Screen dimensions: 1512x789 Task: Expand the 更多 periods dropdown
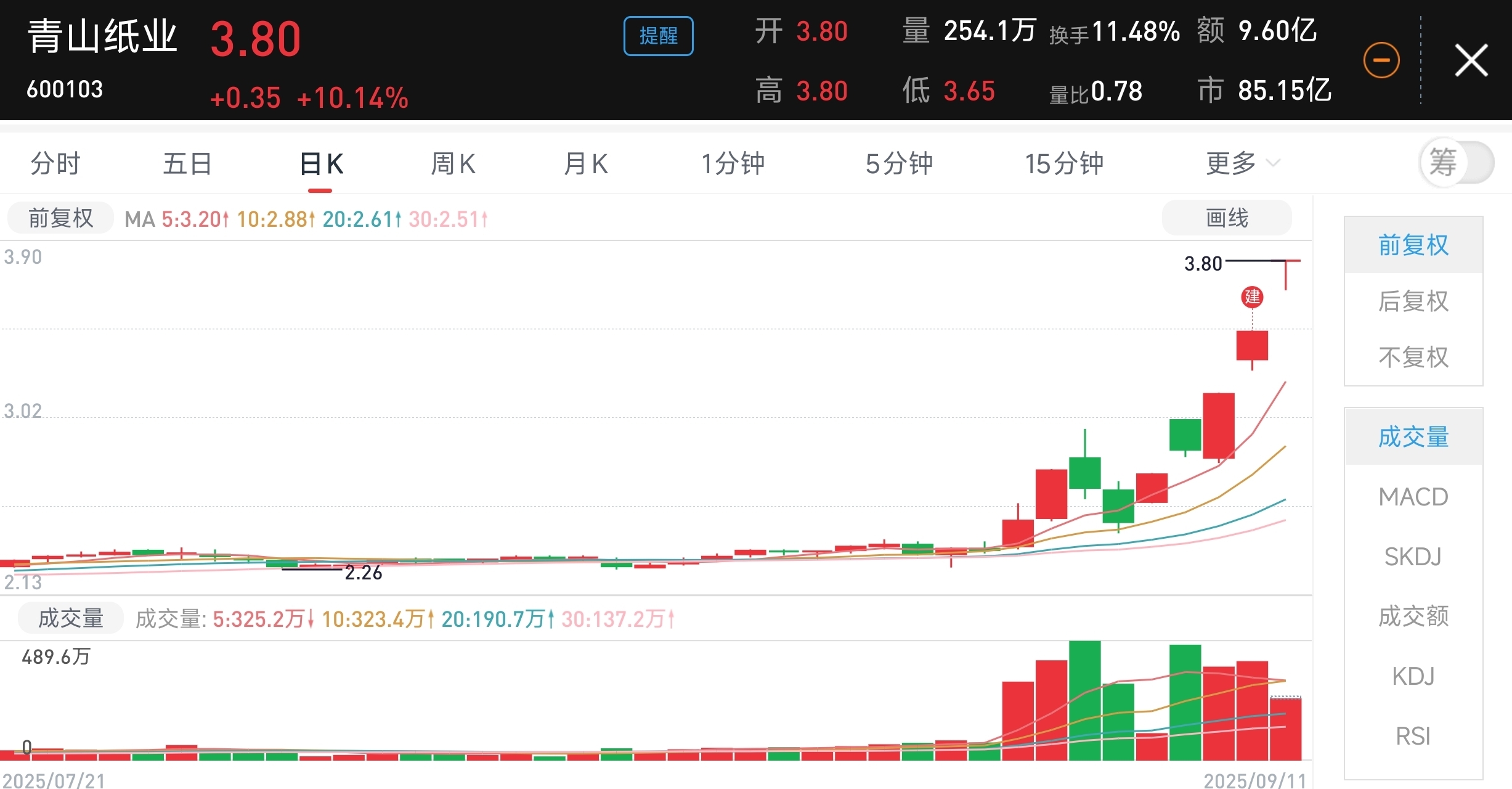point(1243,163)
